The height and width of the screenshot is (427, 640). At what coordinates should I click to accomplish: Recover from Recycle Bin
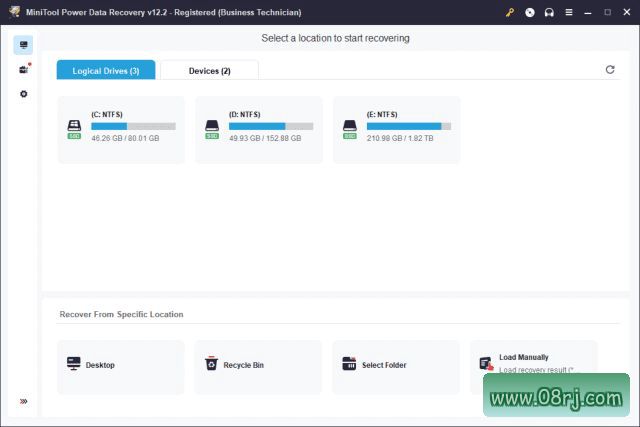tap(258, 367)
